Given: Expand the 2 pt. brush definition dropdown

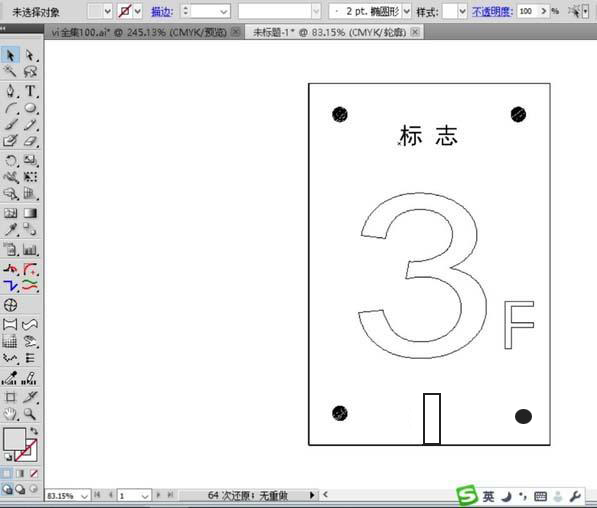Looking at the screenshot, I should (407, 12).
